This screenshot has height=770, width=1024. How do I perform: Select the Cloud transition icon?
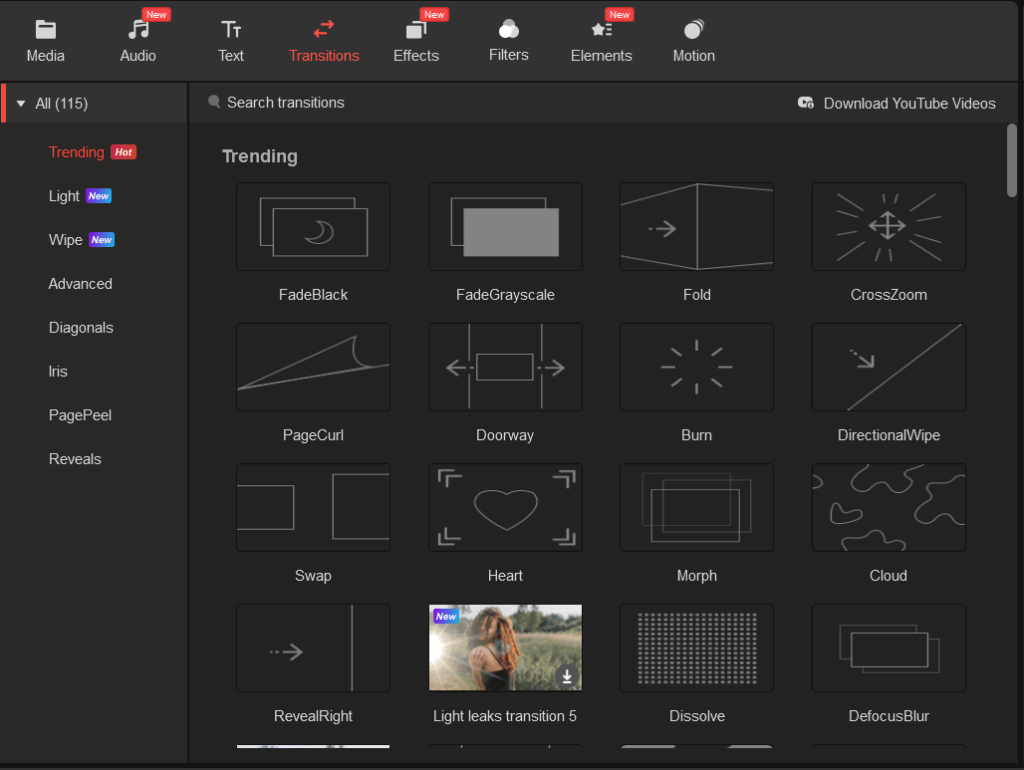(x=889, y=507)
